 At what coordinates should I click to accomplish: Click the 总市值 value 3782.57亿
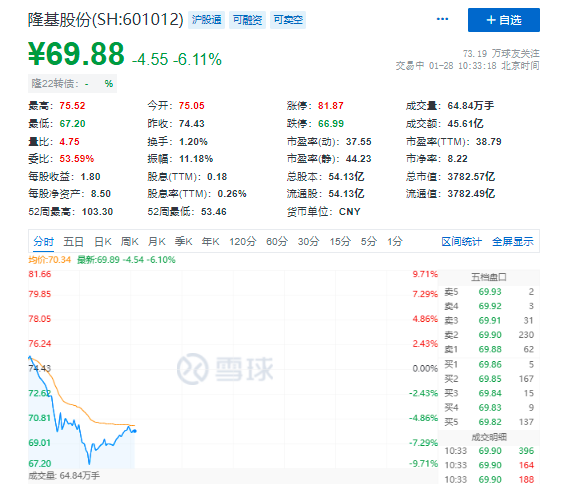[x=471, y=177]
